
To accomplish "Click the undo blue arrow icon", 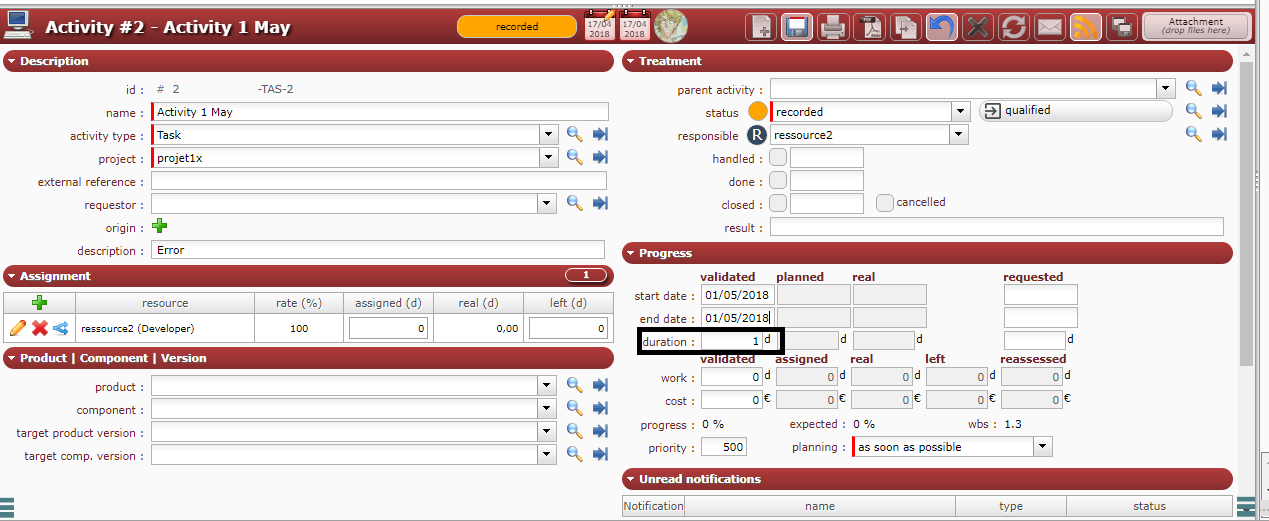I will 940,27.
